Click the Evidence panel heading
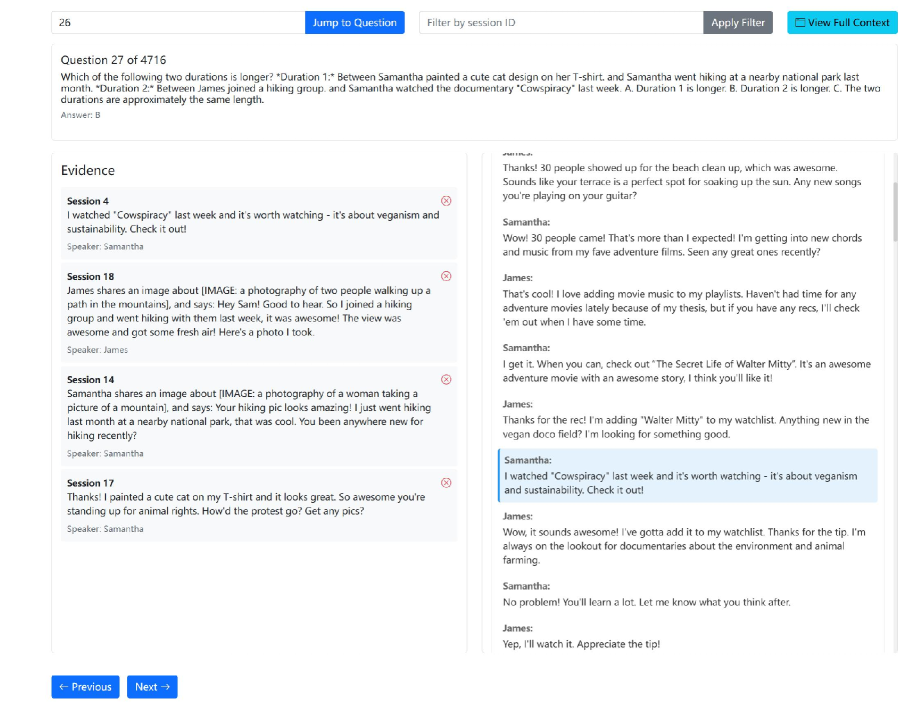 coord(88,171)
